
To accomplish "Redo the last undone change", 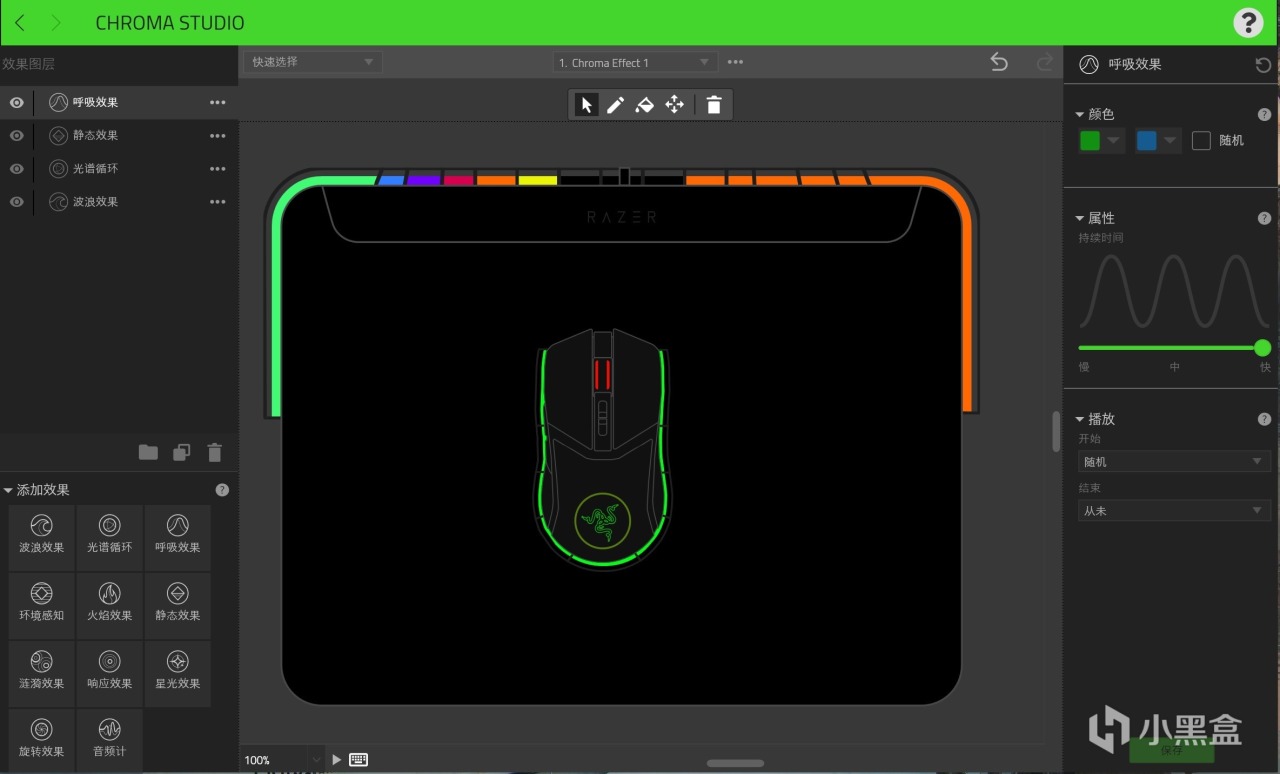I will coord(1045,62).
